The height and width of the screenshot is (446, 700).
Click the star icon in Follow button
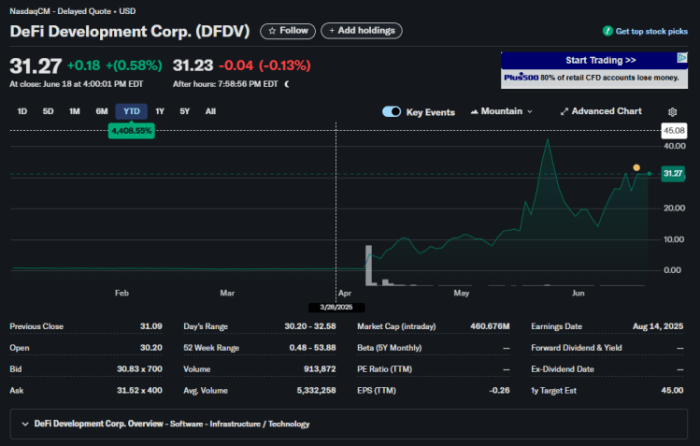(272, 31)
